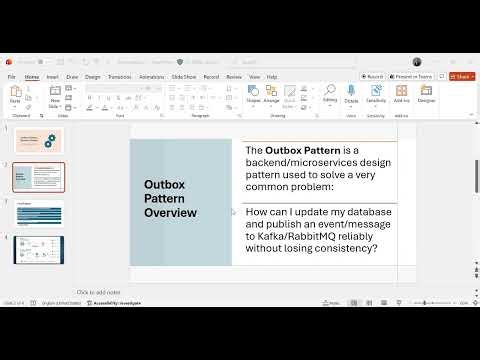Switch to the Animations tab
The height and width of the screenshot is (360, 480).
(152, 77)
